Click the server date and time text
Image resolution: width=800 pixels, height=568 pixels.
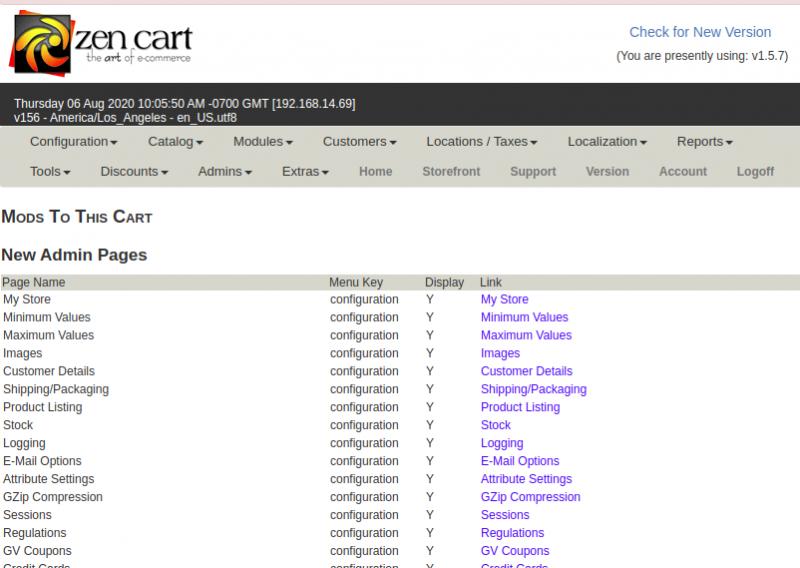185,104
